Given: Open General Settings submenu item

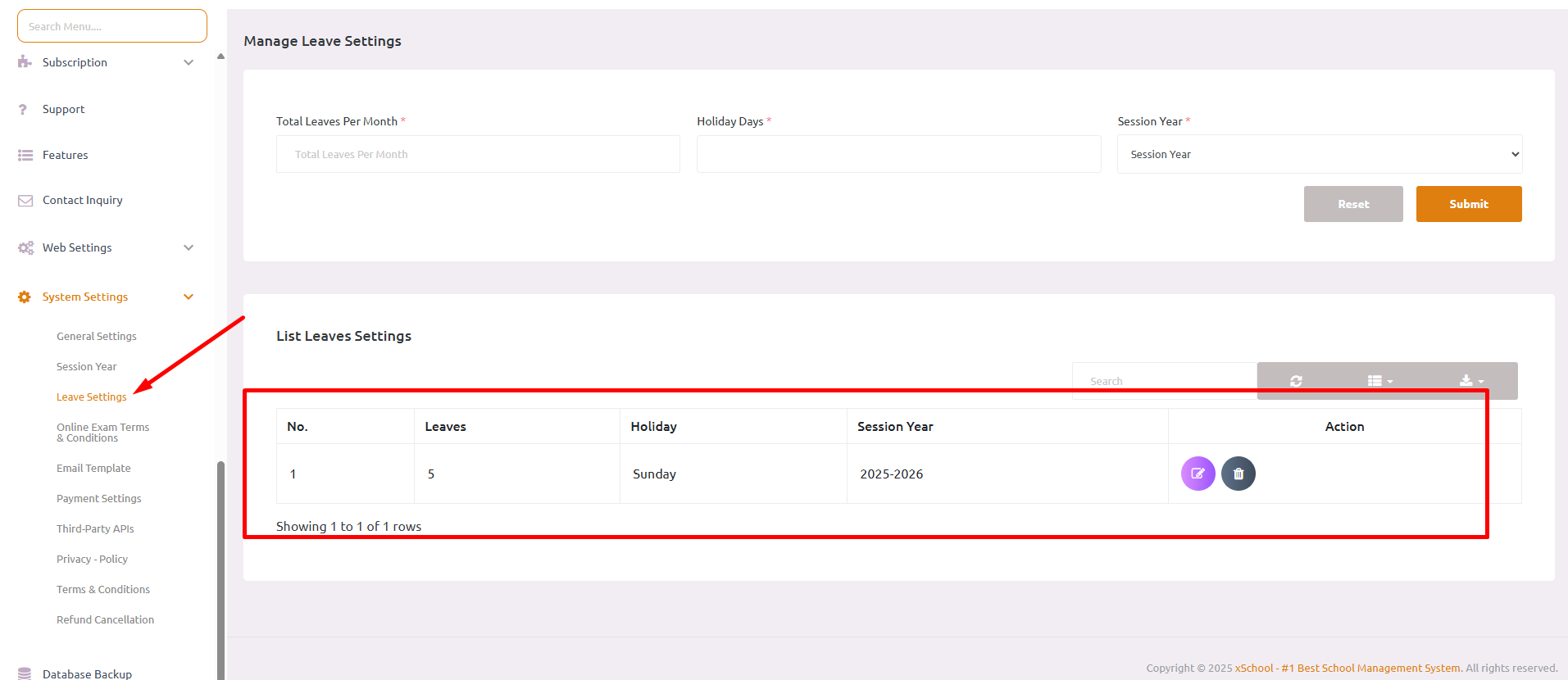Looking at the screenshot, I should coord(97,336).
